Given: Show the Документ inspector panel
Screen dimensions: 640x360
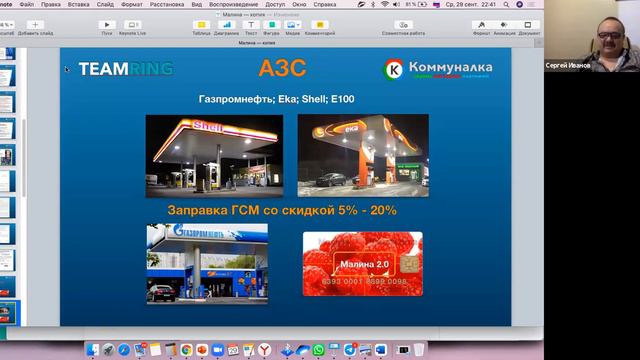Looking at the screenshot, I should tap(528, 25).
